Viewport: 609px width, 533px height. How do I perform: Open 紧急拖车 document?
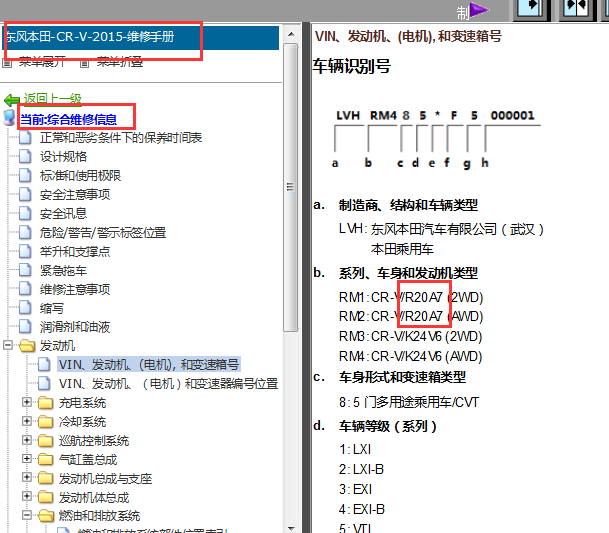click(63, 271)
